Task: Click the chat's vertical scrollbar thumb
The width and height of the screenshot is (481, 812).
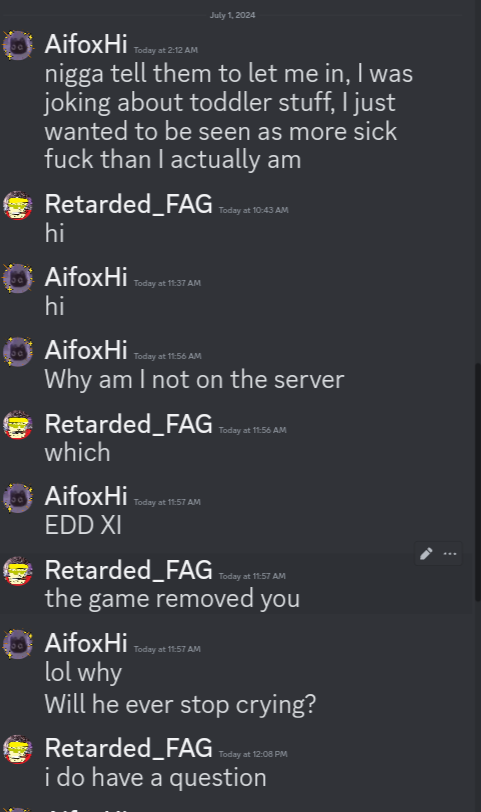Action: pyautogui.click(x=478, y=482)
